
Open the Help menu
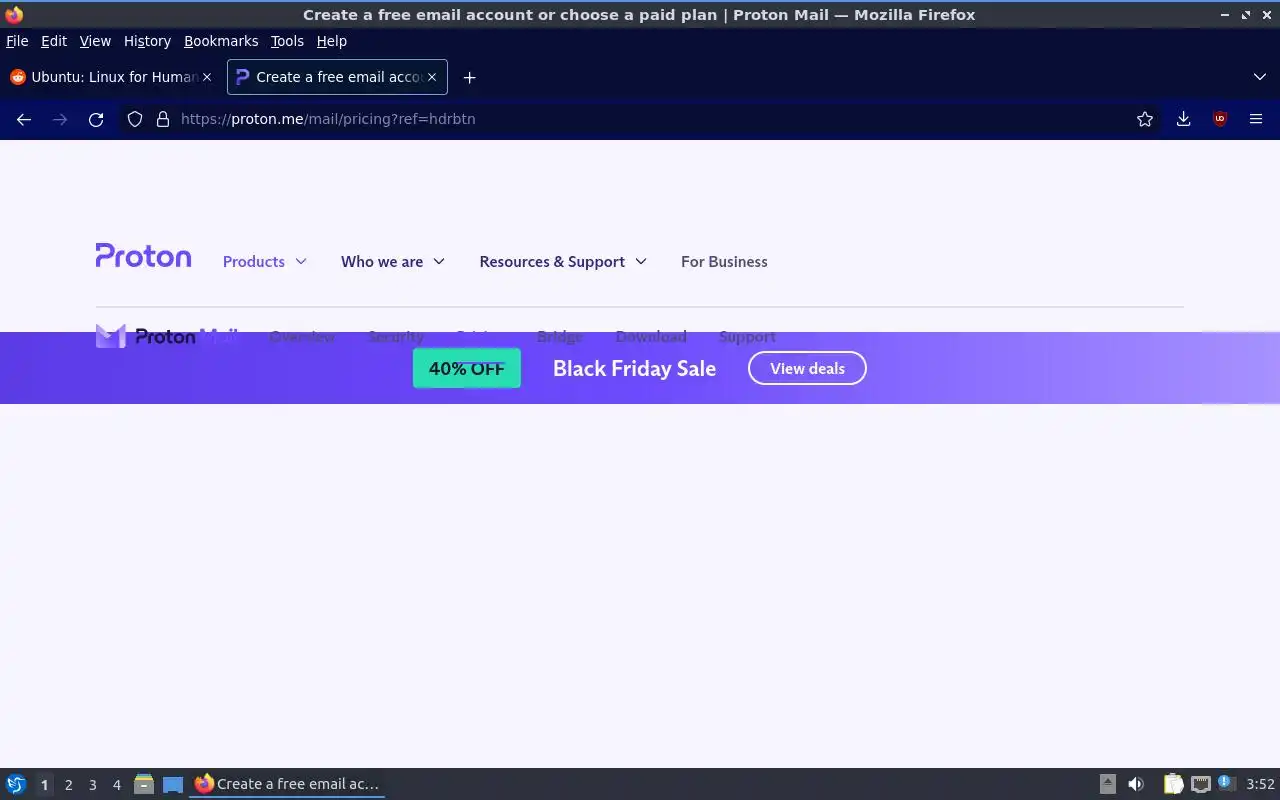click(x=331, y=41)
